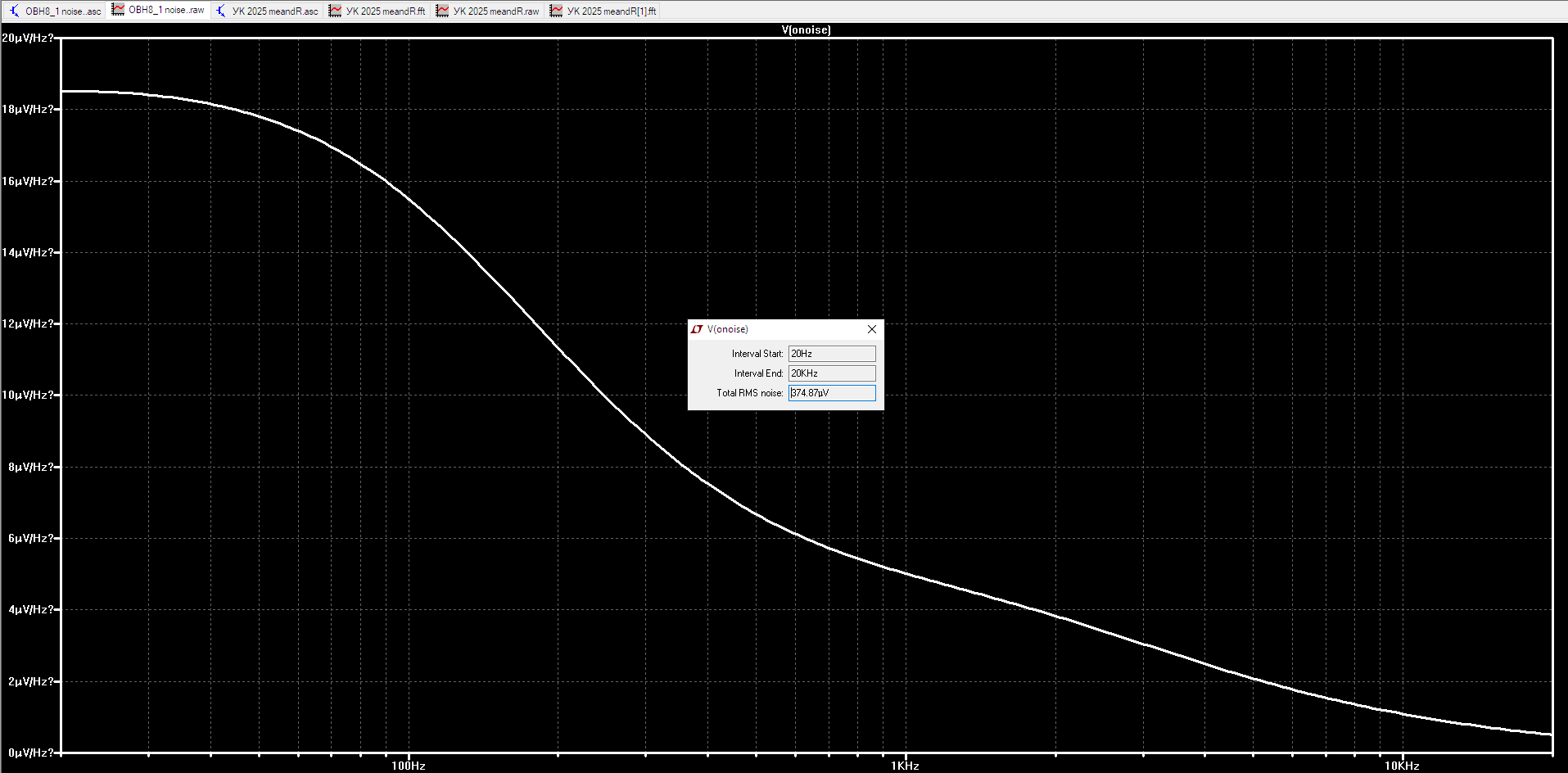The width and height of the screenshot is (1568, 773).
Task: Click the 12µV/Hz vertical axis label
Action: click(28, 323)
